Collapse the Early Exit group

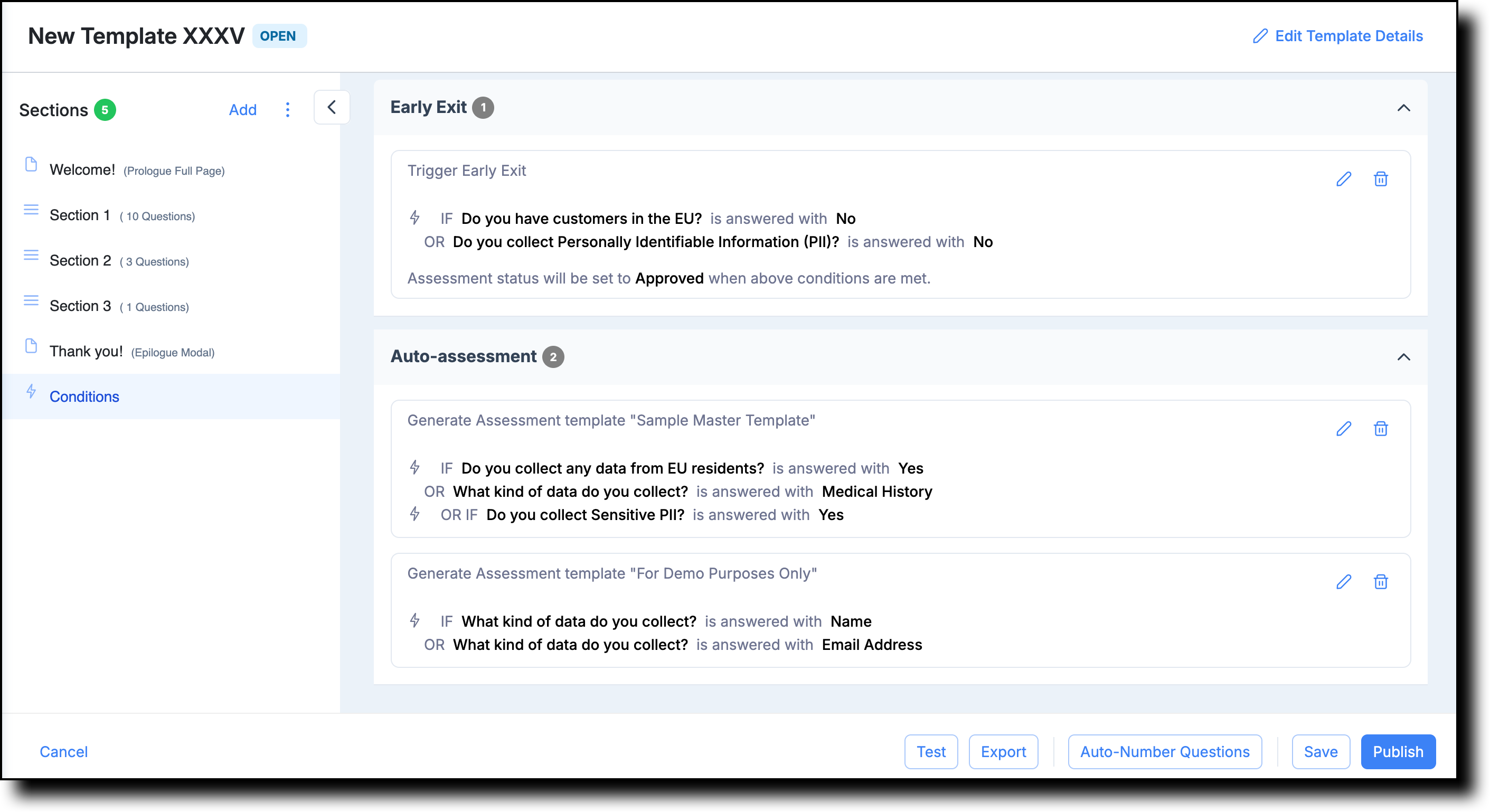1403,108
